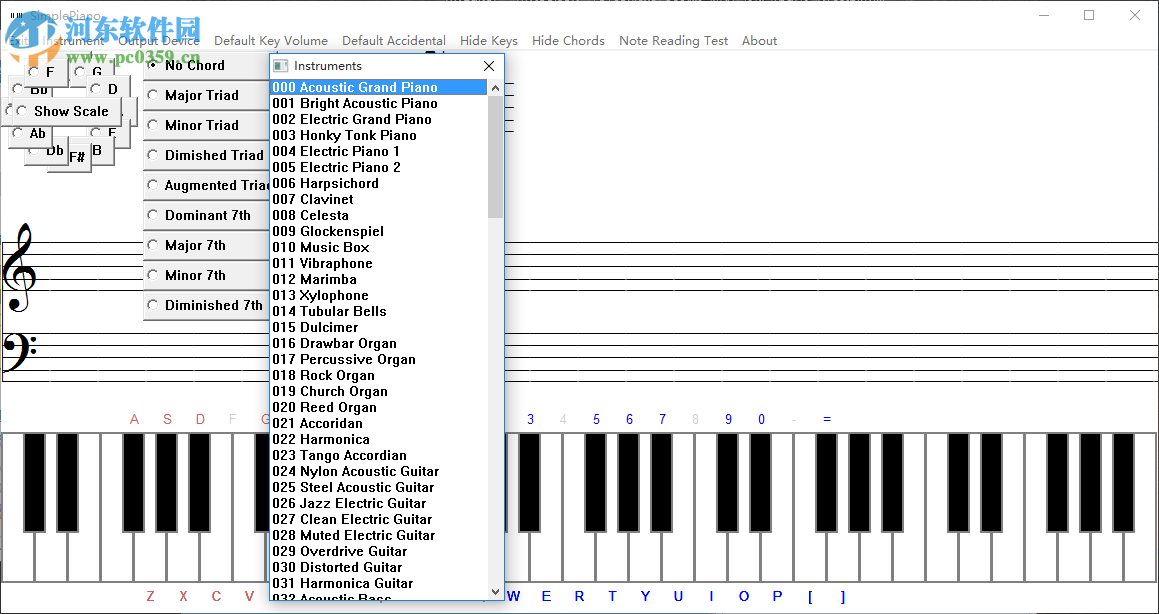Close the Instruments window
The height and width of the screenshot is (614, 1159).
(x=488, y=65)
